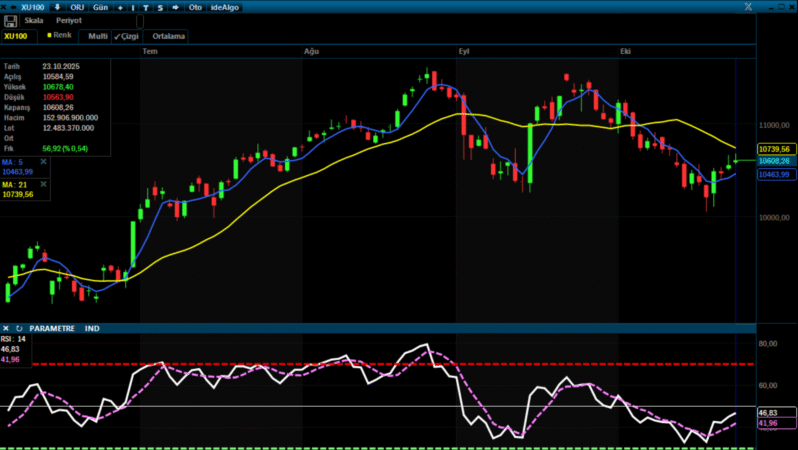Viewport: 798px width, 450px height.
Task: Close the RSI indicator panel
Action: point(6,328)
